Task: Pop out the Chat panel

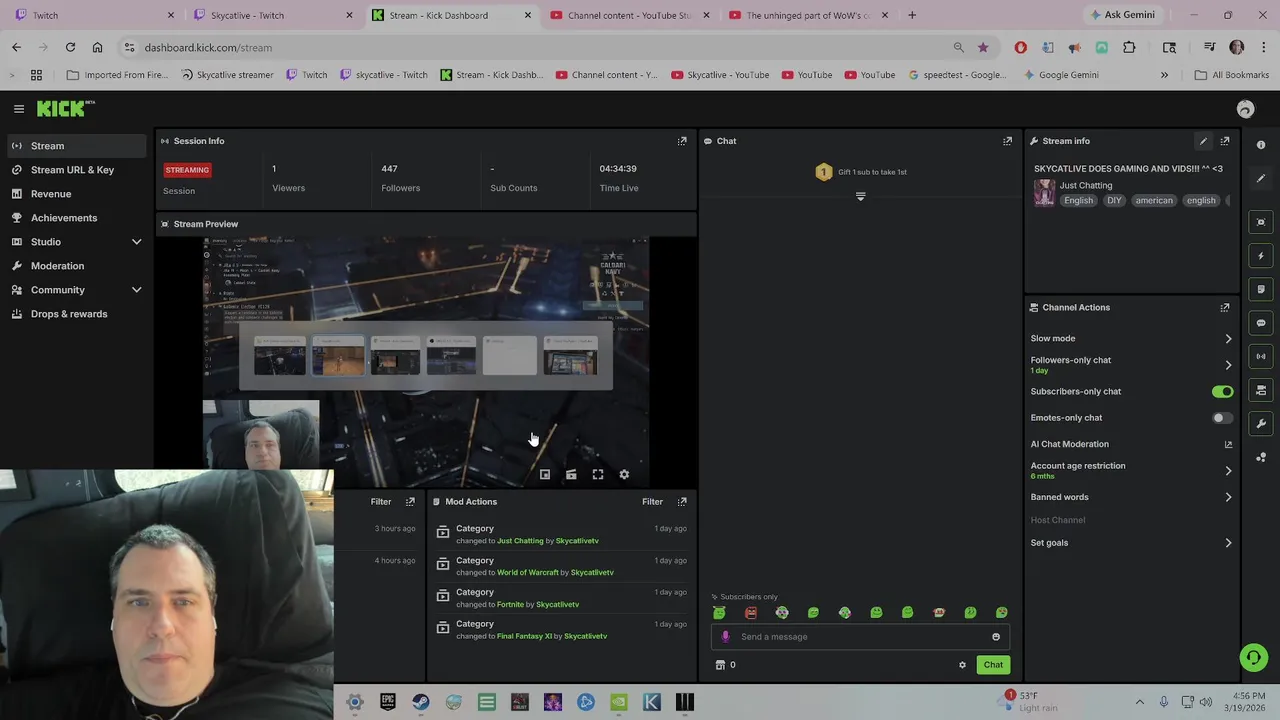Action: pos(1007,141)
